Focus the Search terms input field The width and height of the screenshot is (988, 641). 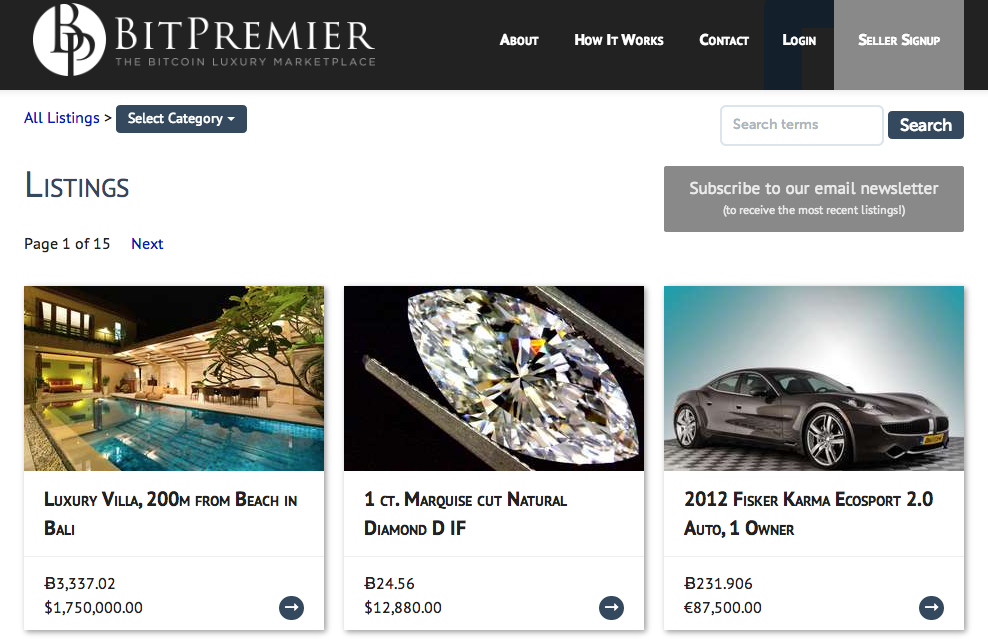pos(801,125)
